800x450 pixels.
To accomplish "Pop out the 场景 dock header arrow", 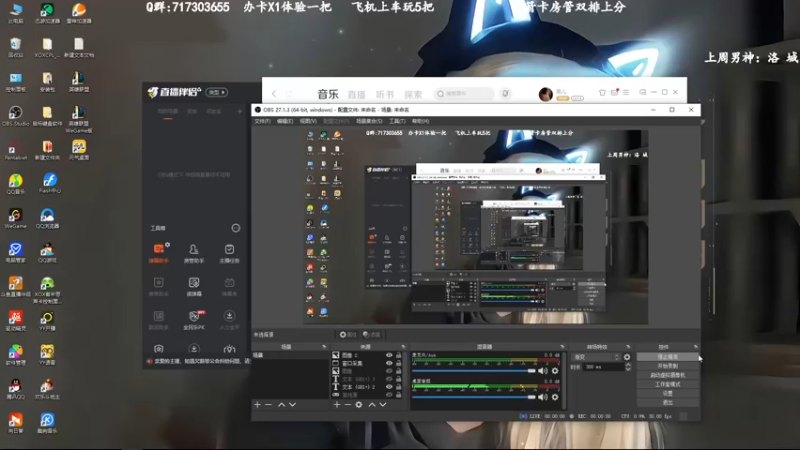I will (x=324, y=347).
